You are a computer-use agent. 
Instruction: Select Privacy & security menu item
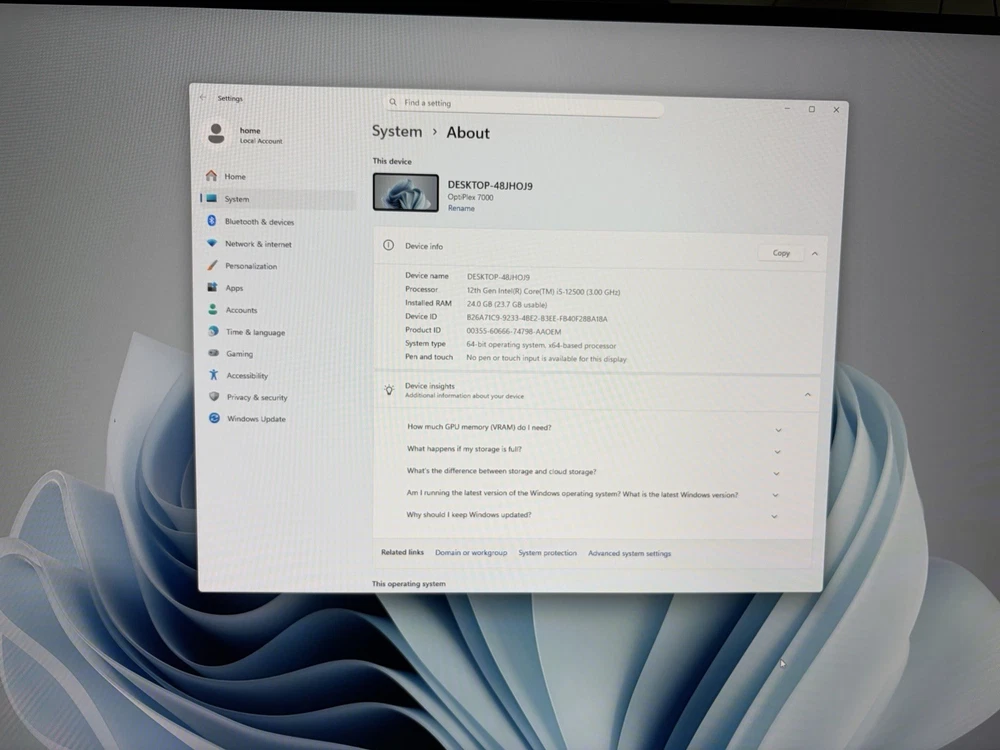[256, 397]
